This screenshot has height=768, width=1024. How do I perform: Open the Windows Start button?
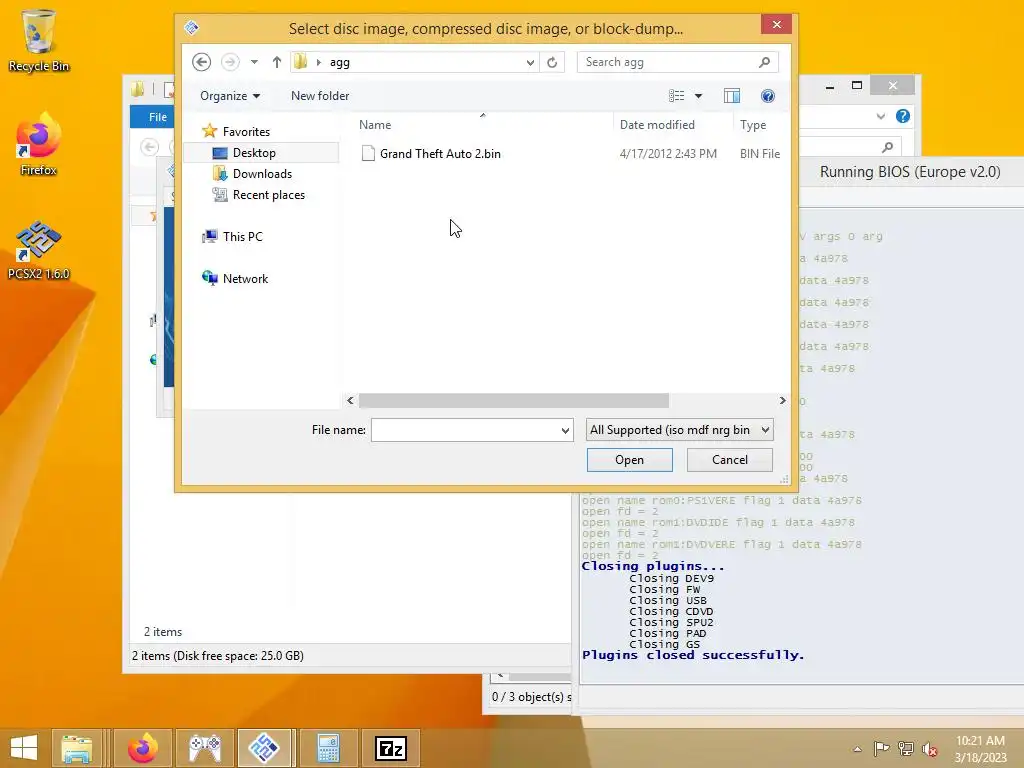[24, 748]
